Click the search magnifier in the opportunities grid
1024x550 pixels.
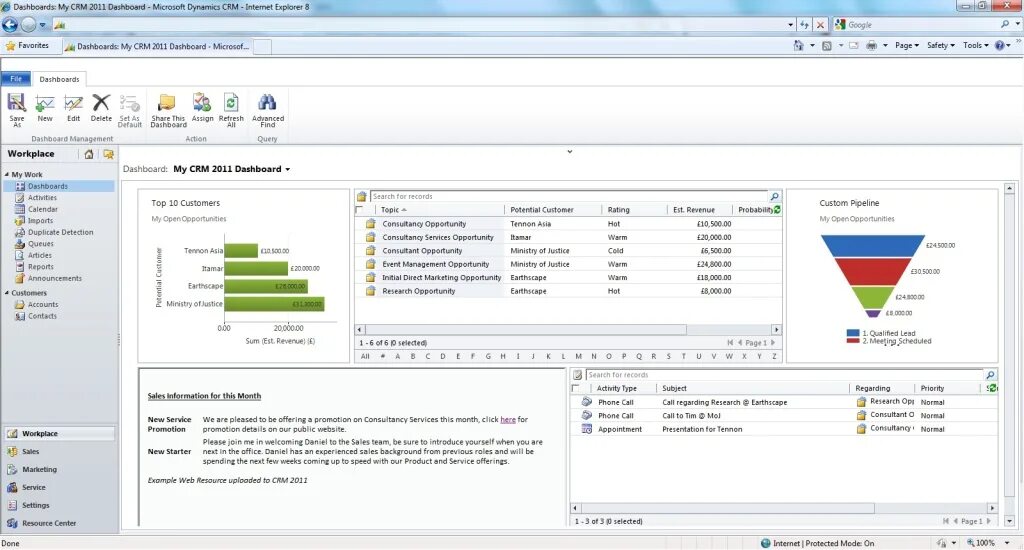click(775, 196)
